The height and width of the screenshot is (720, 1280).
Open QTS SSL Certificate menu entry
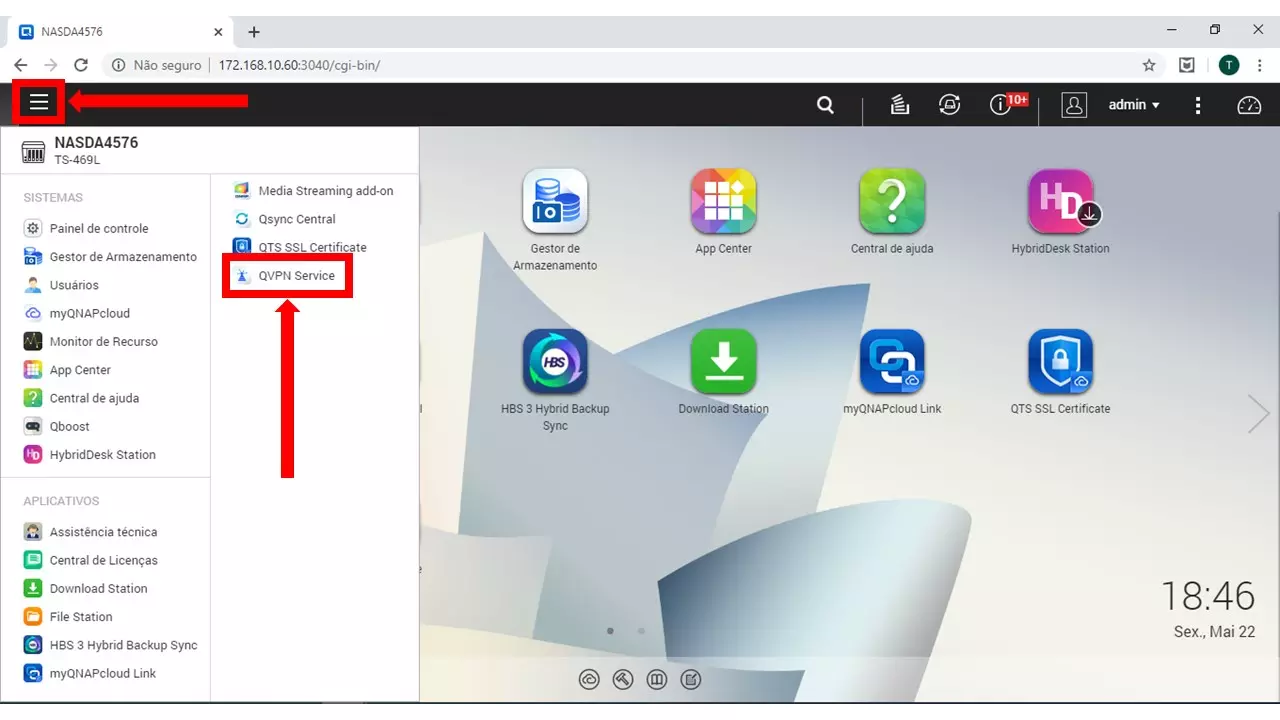pyautogui.click(x=314, y=247)
